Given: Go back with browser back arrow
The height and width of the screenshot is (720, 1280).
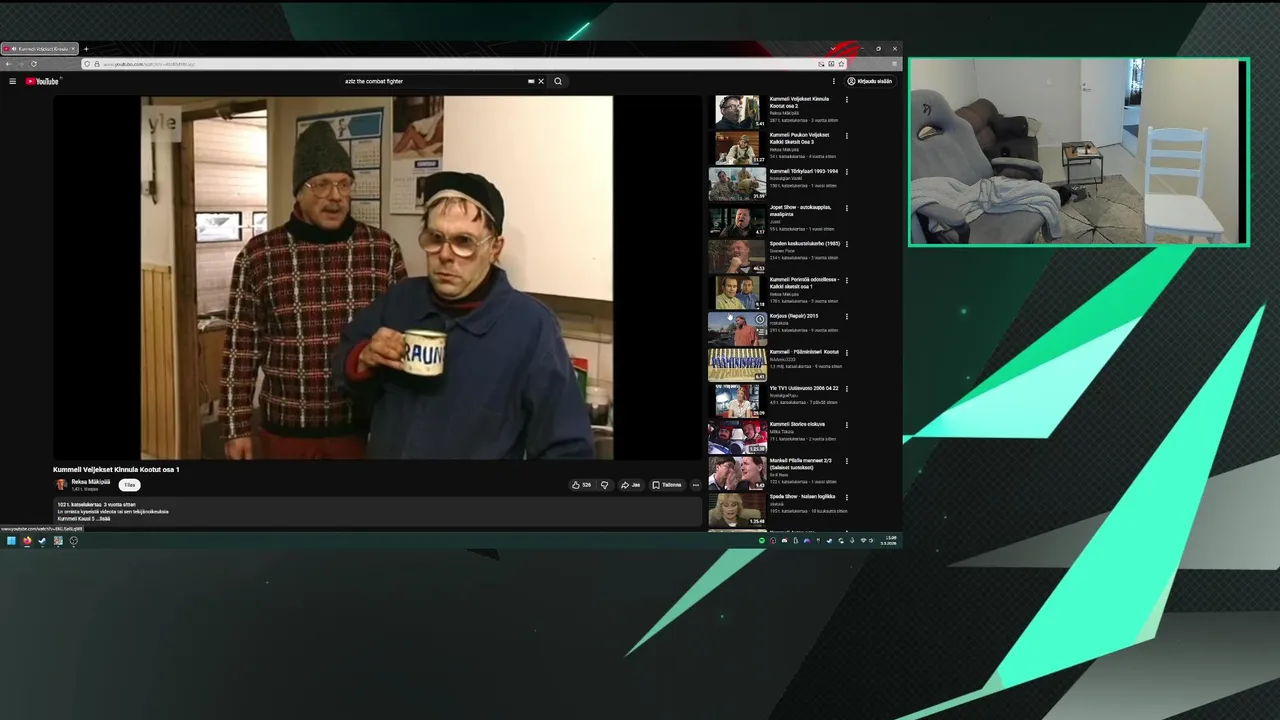Looking at the screenshot, I should [8, 64].
